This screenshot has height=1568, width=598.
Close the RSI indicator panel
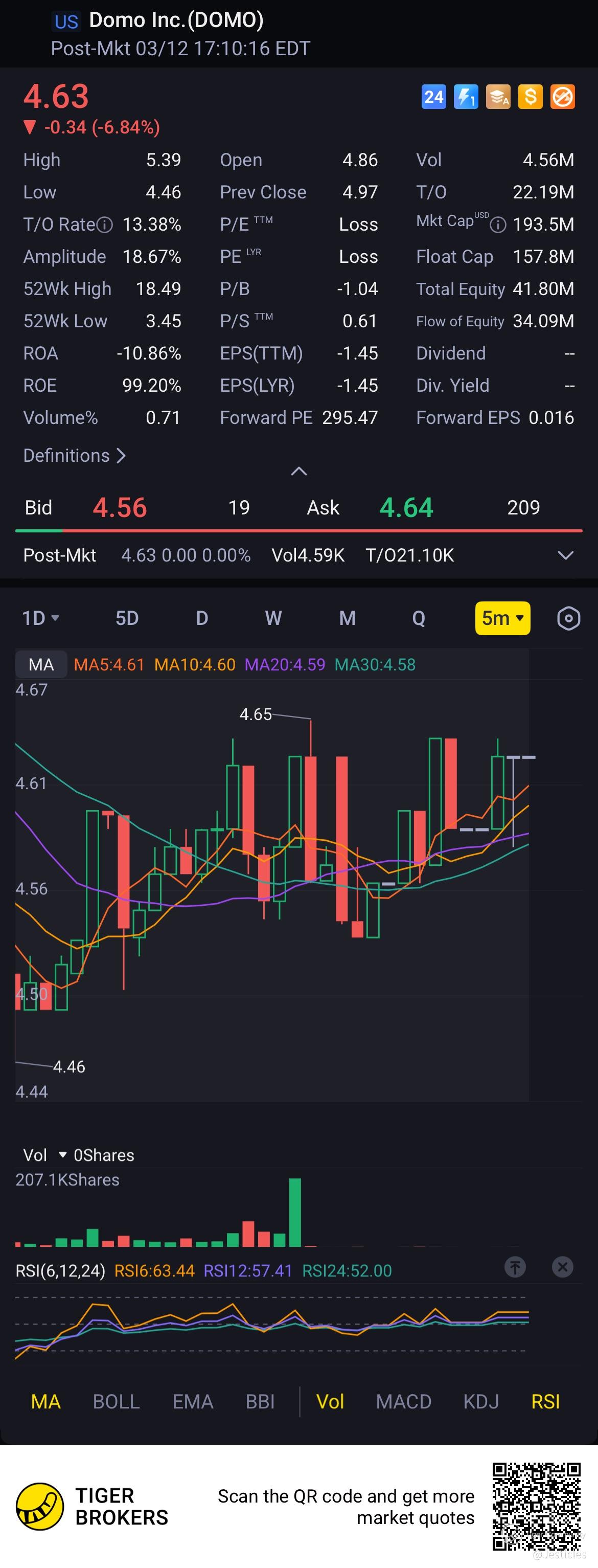[563, 1267]
